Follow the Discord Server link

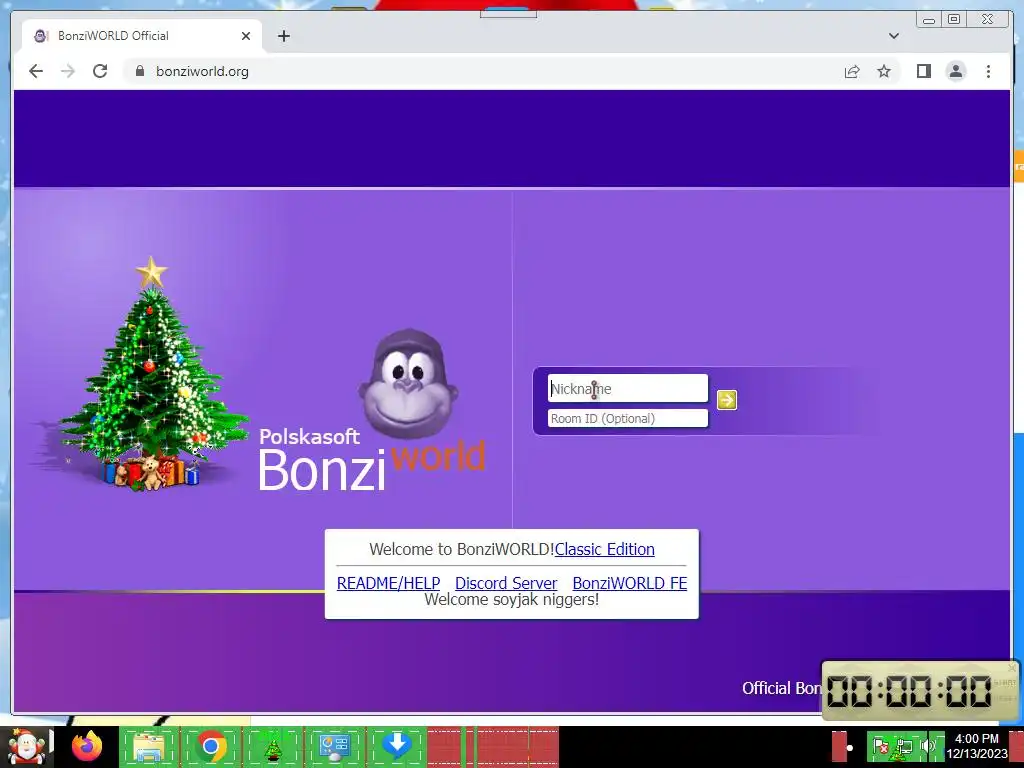pos(506,583)
